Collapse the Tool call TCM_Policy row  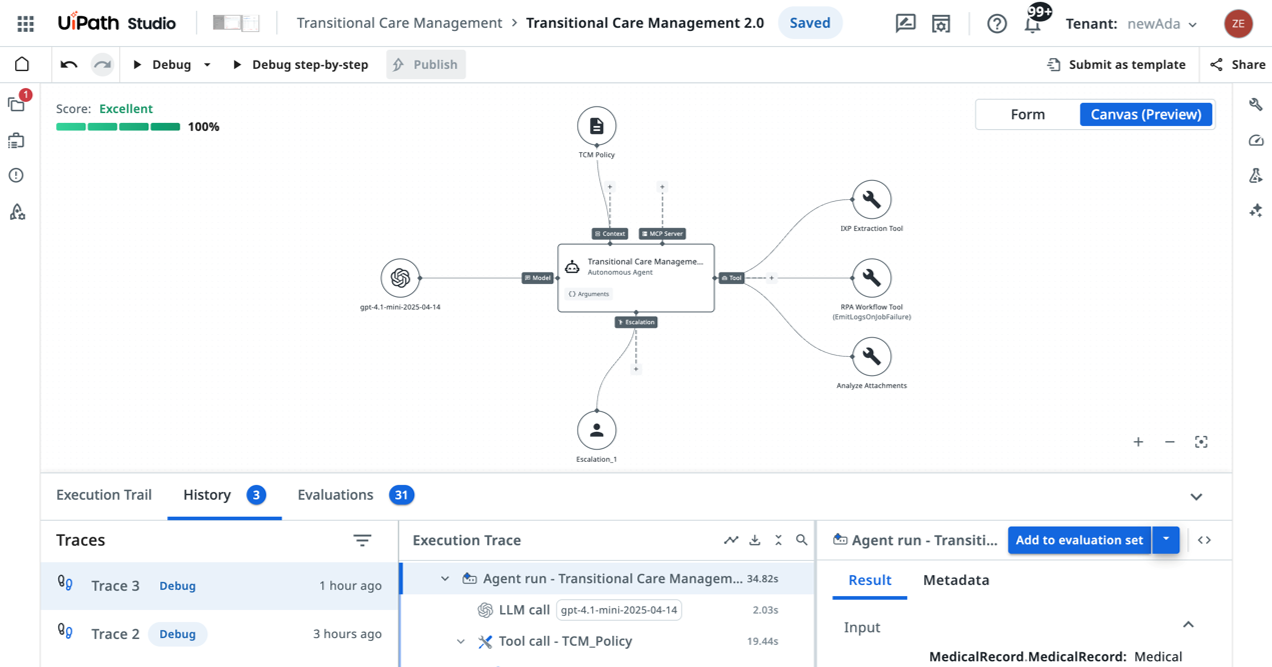(461, 641)
